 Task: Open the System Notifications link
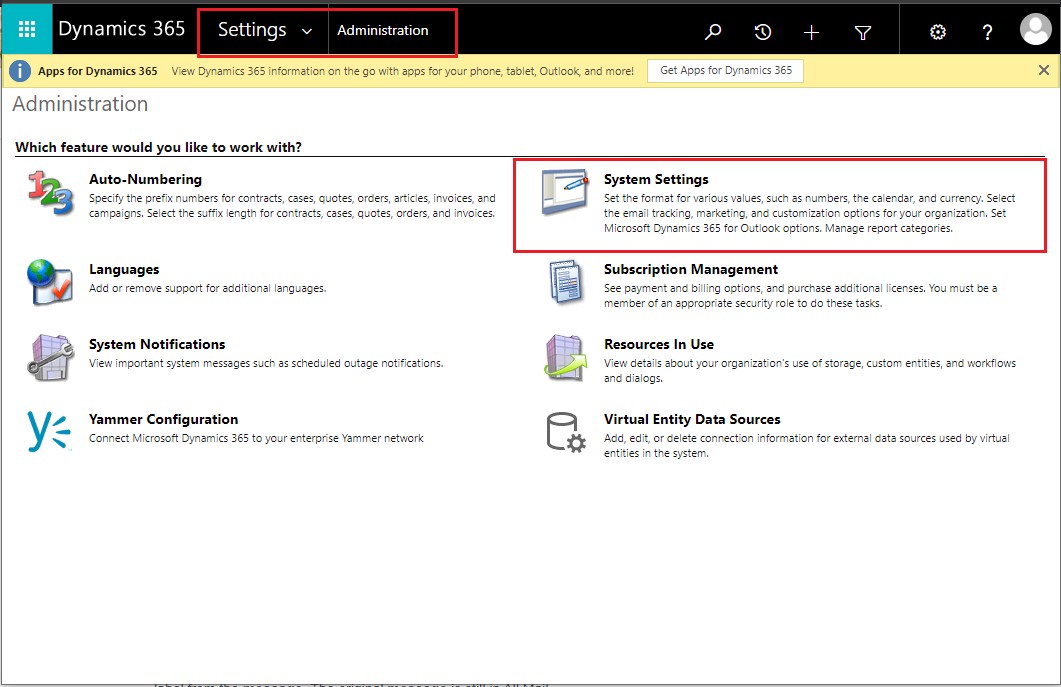(x=157, y=345)
